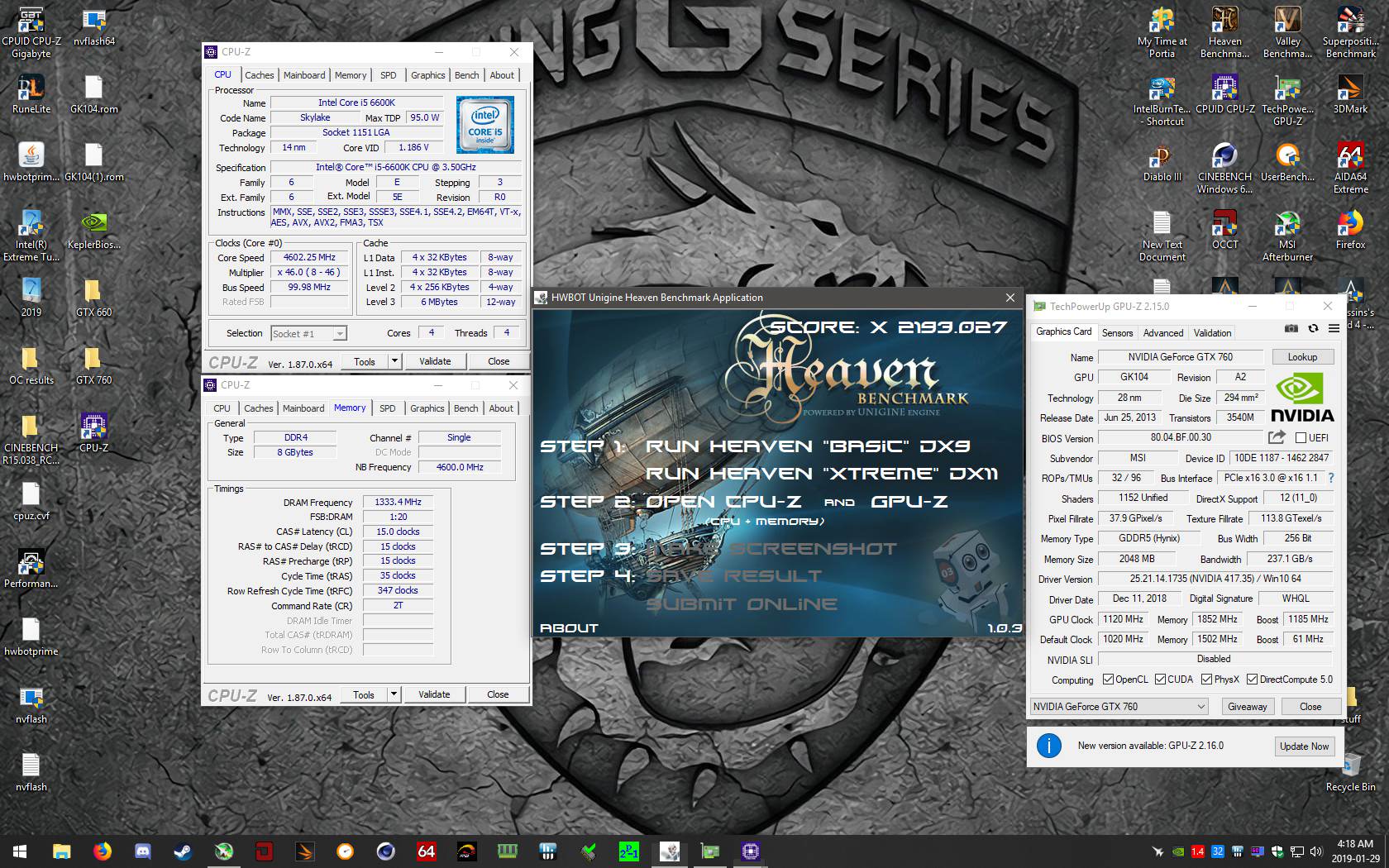
Task: Open the TechPowerUp GPU-Z desktop shortcut
Action: 1287,101
